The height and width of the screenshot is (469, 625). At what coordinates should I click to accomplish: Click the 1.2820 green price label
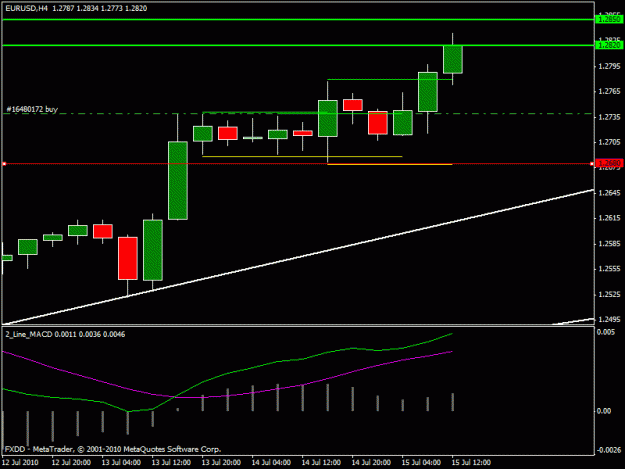(609, 45)
